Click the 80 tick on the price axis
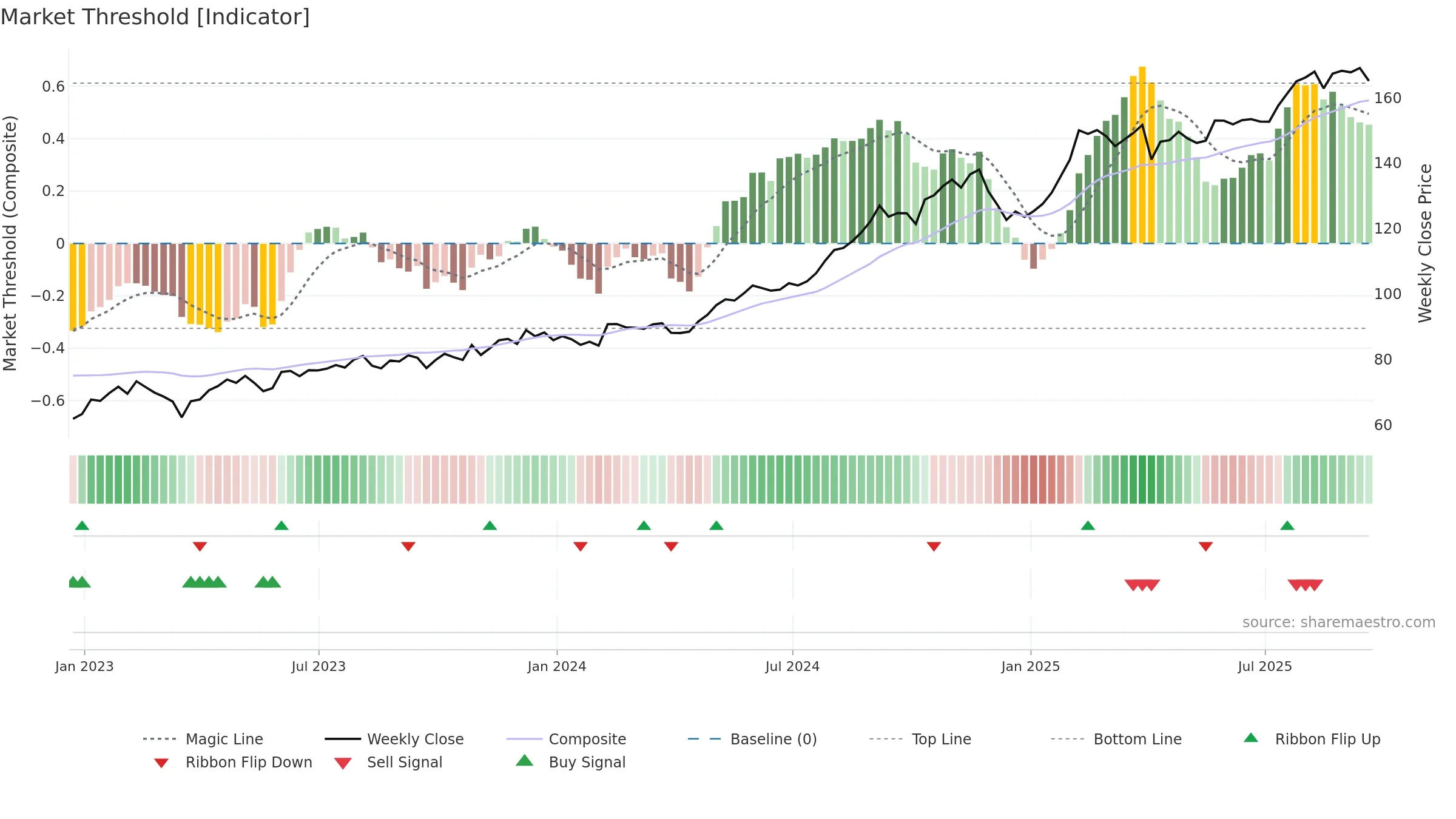 [x=1383, y=360]
